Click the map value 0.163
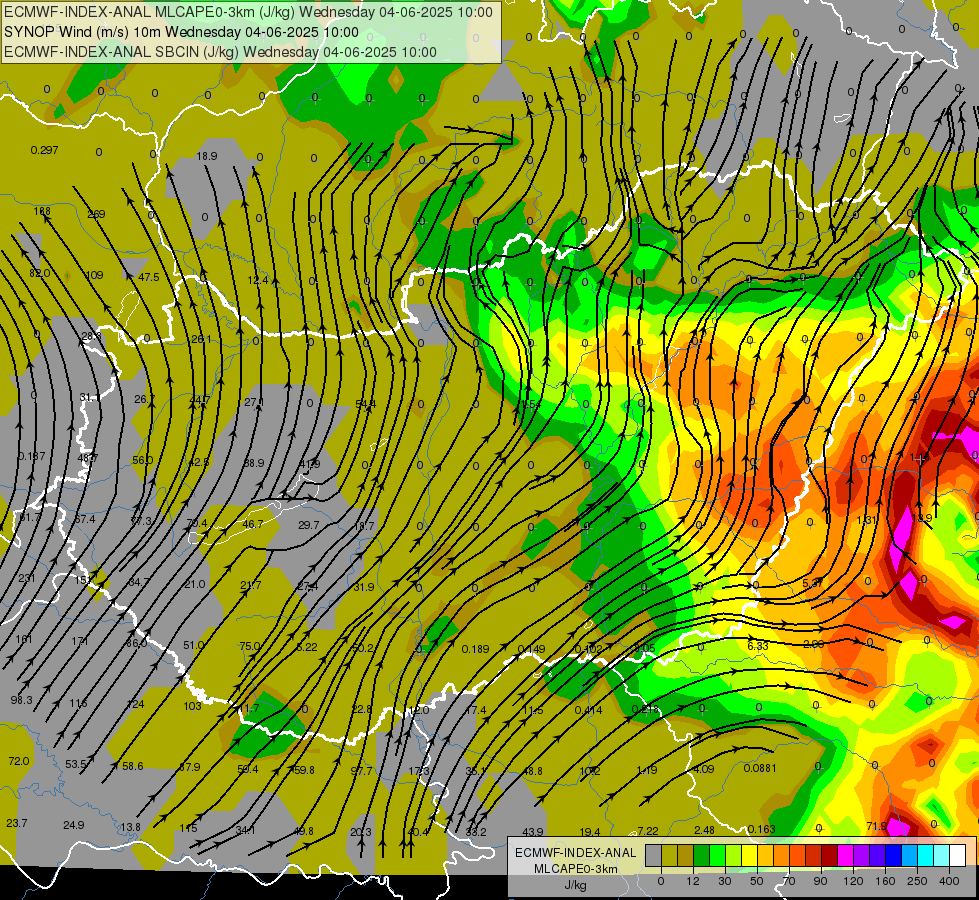This screenshot has width=979, height=900. click(x=761, y=829)
